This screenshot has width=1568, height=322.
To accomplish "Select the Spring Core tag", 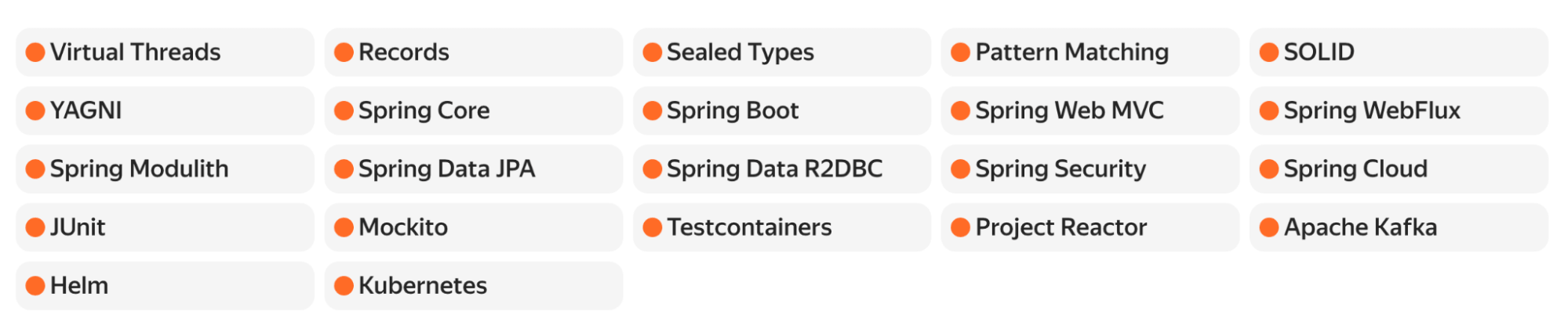I will pyautogui.click(x=474, y=110).
